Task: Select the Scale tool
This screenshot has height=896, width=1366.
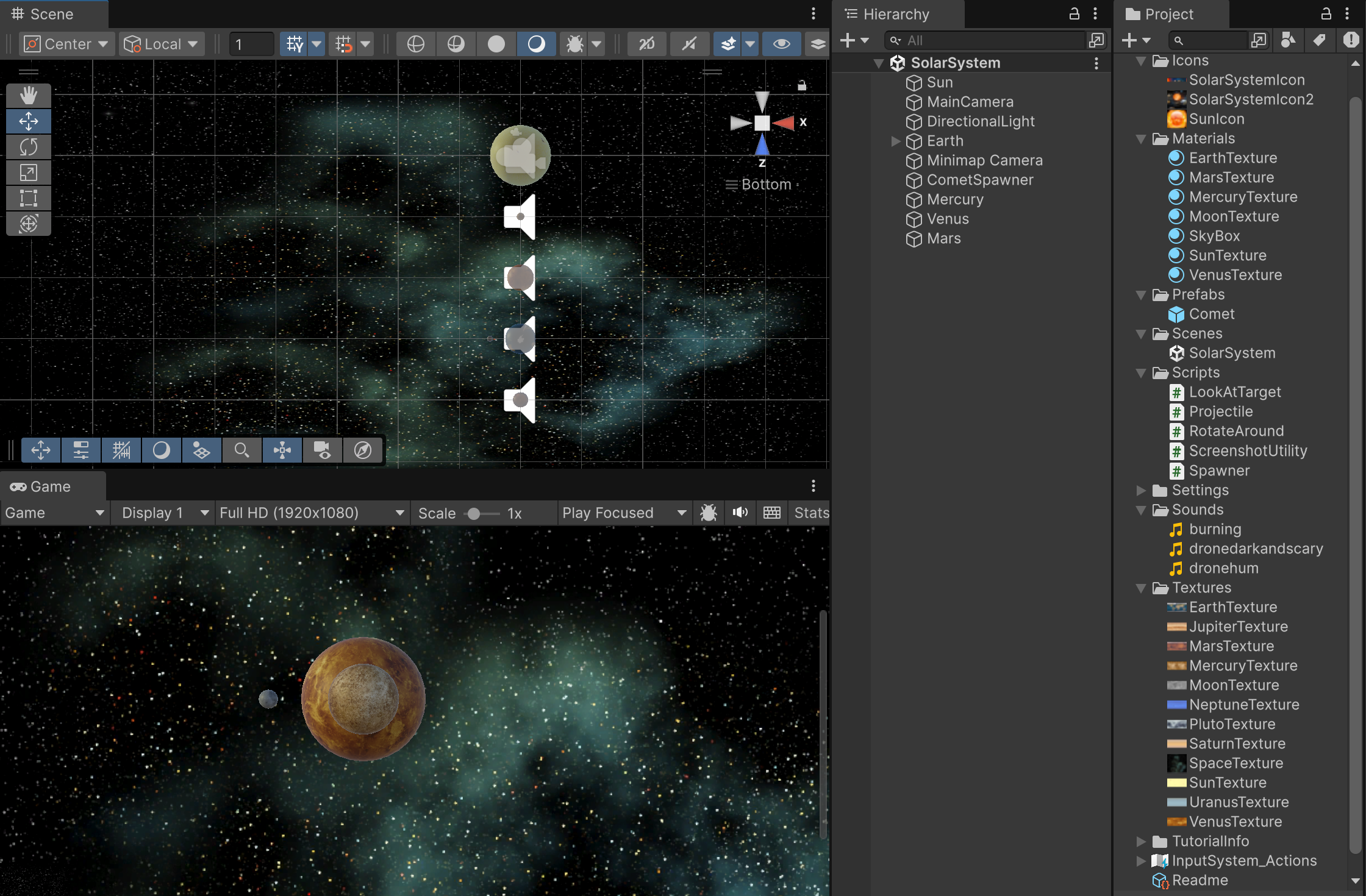Action: [x=28, y=172]
